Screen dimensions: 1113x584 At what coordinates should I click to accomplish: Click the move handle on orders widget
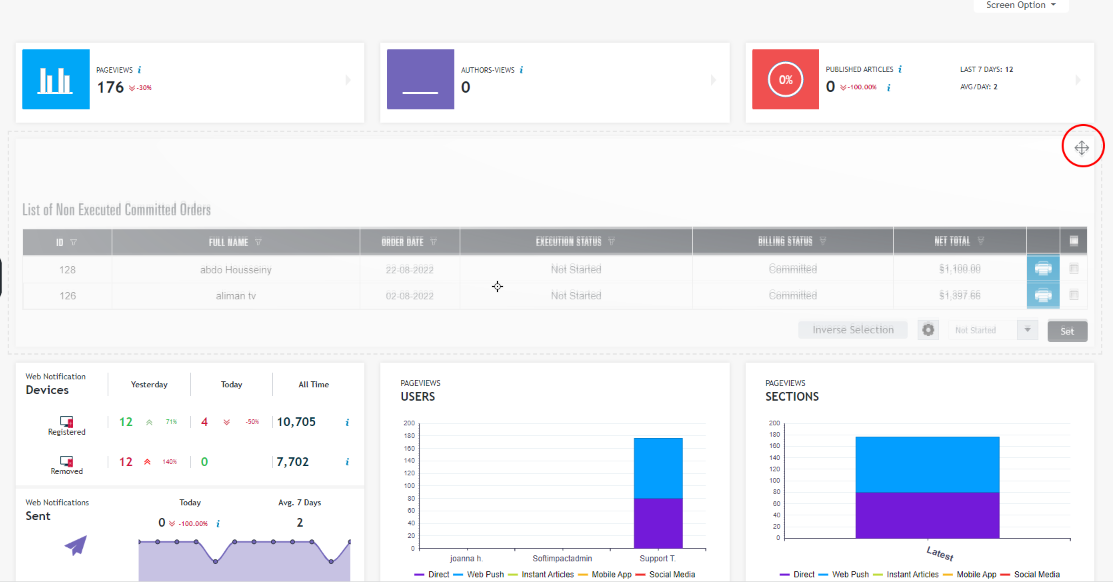pos(1082,148)
